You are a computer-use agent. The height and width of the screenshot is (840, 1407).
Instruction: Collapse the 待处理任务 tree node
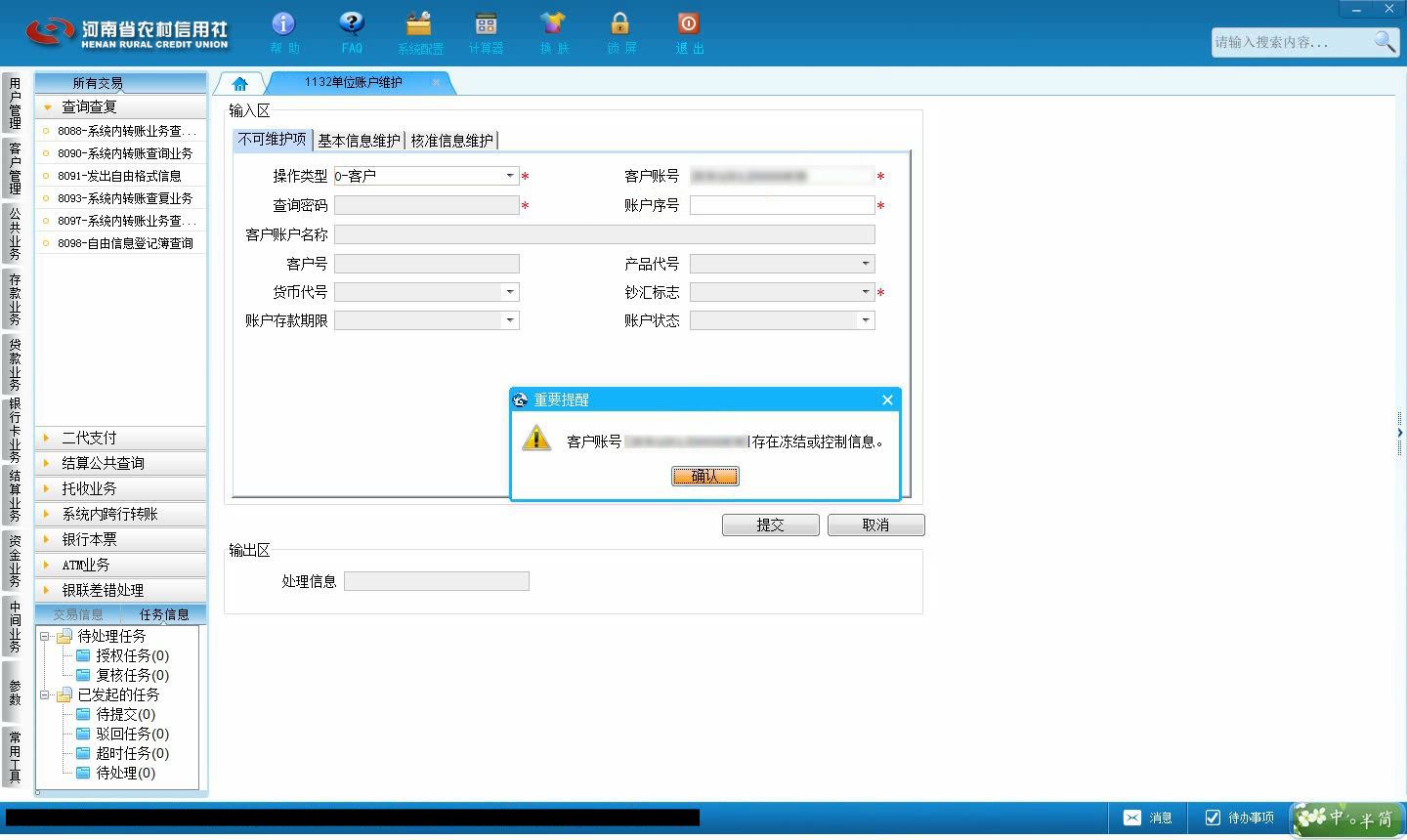tap(44, 636)
